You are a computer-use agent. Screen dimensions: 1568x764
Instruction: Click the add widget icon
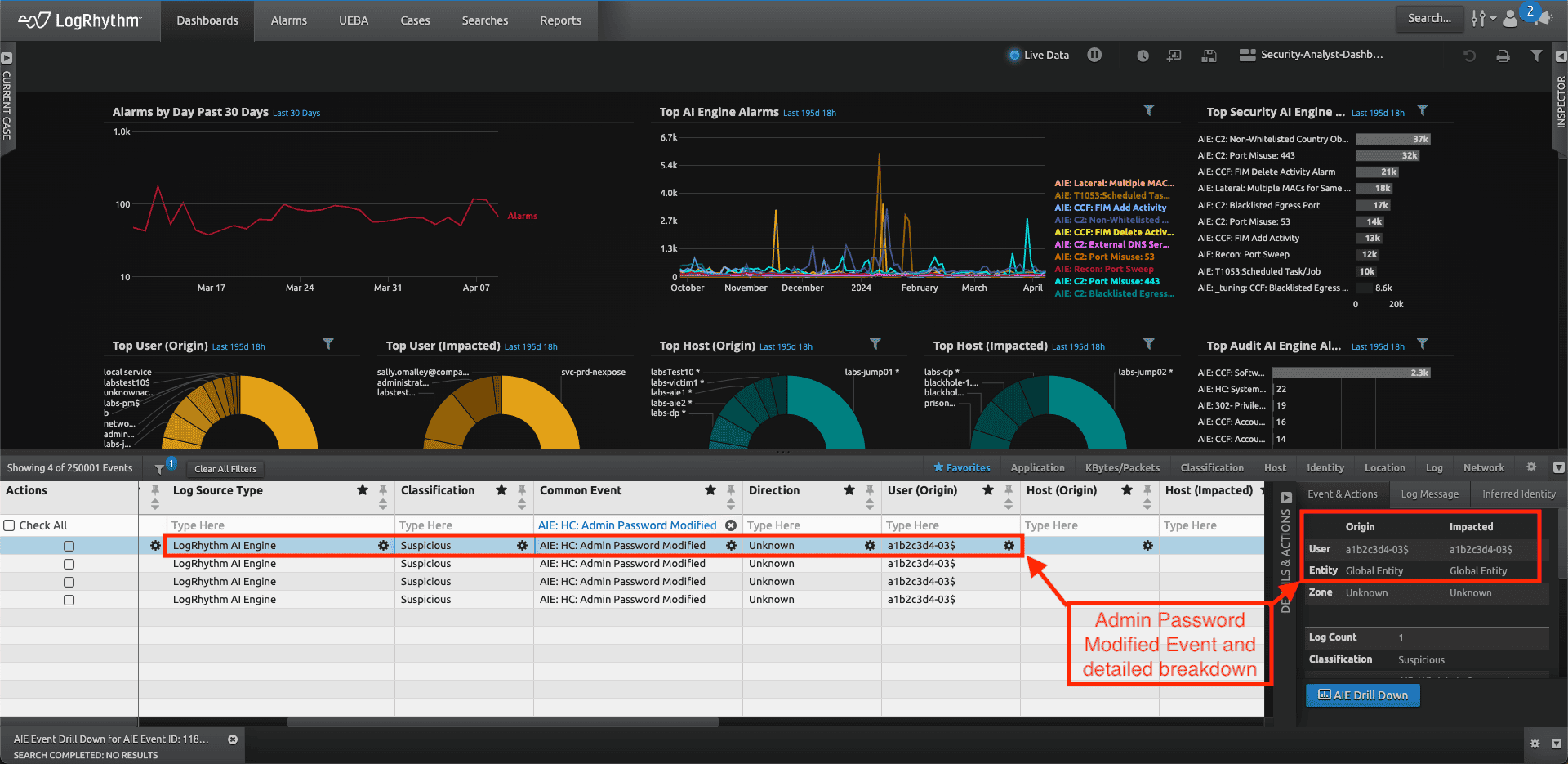1174,56
